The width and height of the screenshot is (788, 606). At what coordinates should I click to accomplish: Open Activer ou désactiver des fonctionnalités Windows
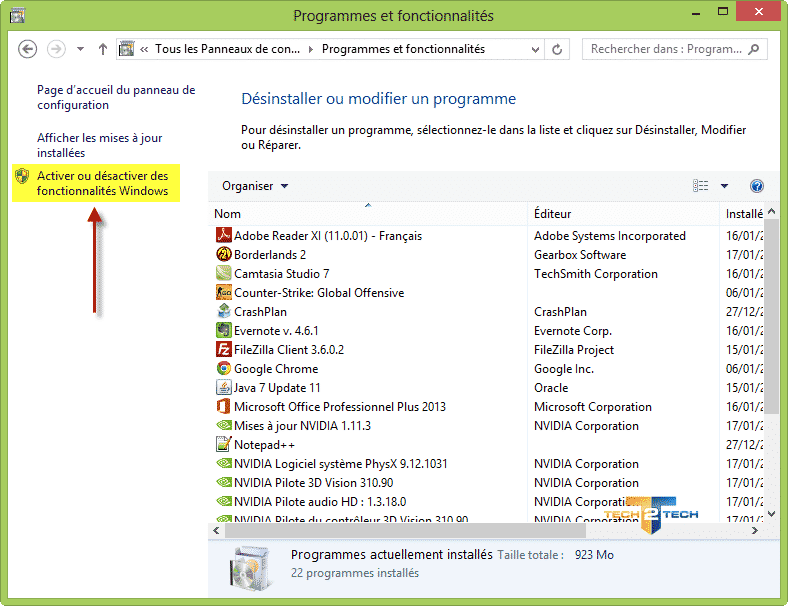(103, 183)
